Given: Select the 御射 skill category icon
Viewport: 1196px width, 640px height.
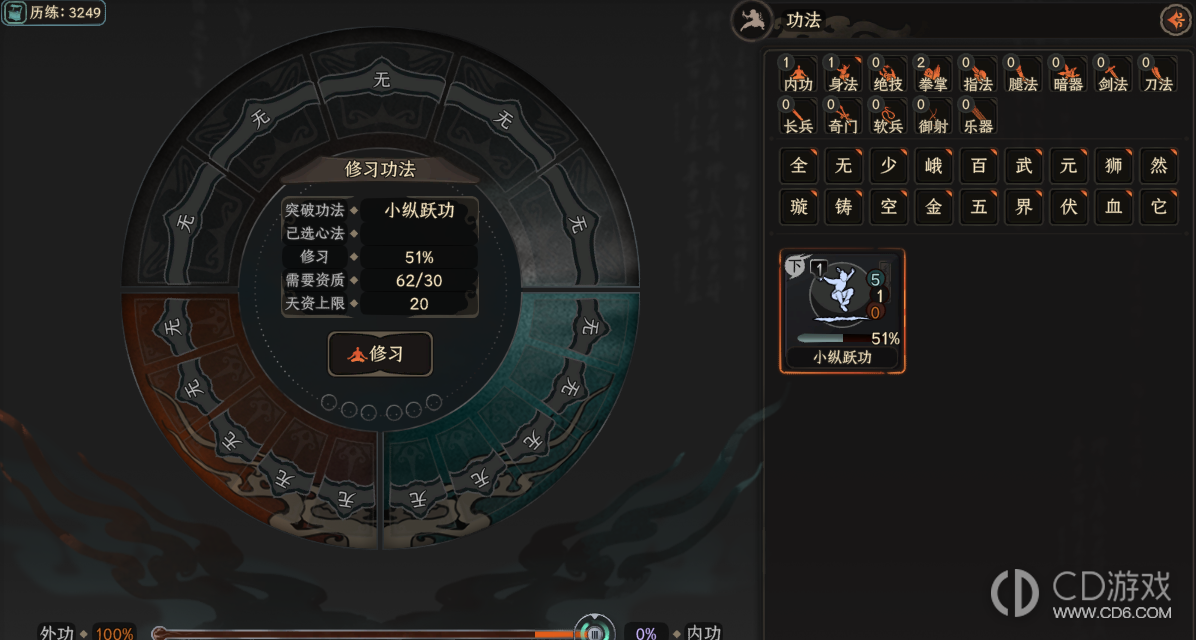Looking at the screenshot, I should [933, 117].
